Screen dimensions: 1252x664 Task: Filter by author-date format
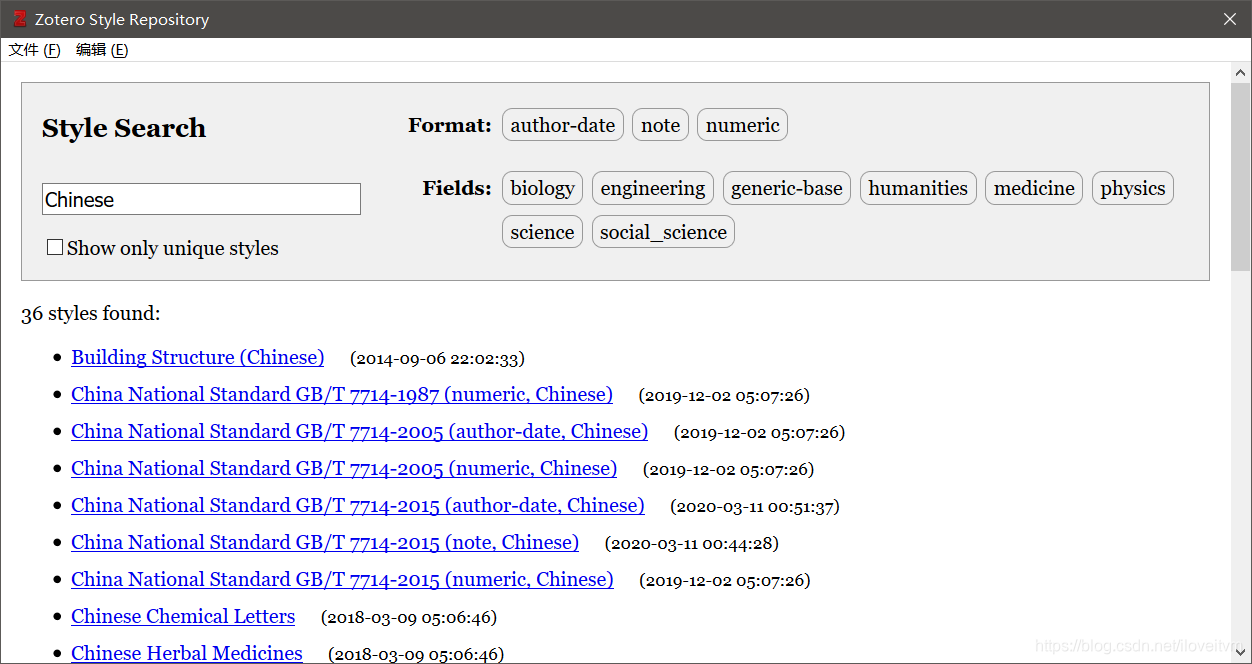pyautogui.click(x=563, y=125)
